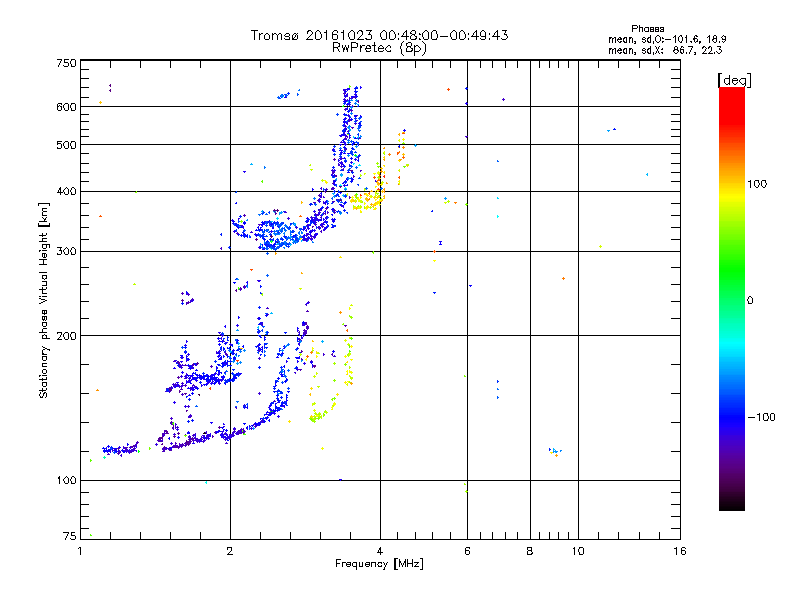Viewport: 800px width, 600px height.
Task: Click the 'Stationary phase Virtual Height [km]' axis label
Action: (44, 301)
